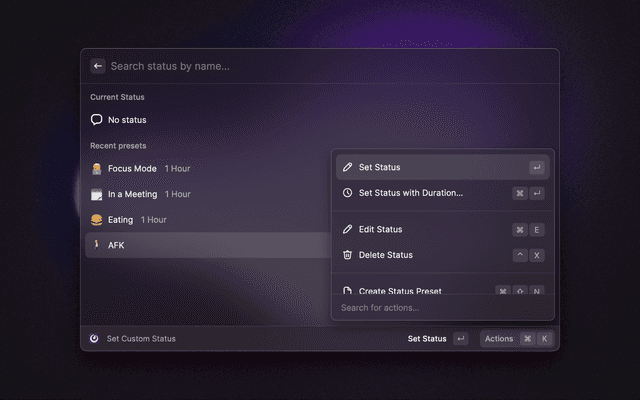640x400 pixels.
Task: Click the speech bubble No status icon
Action: (97, 120)
